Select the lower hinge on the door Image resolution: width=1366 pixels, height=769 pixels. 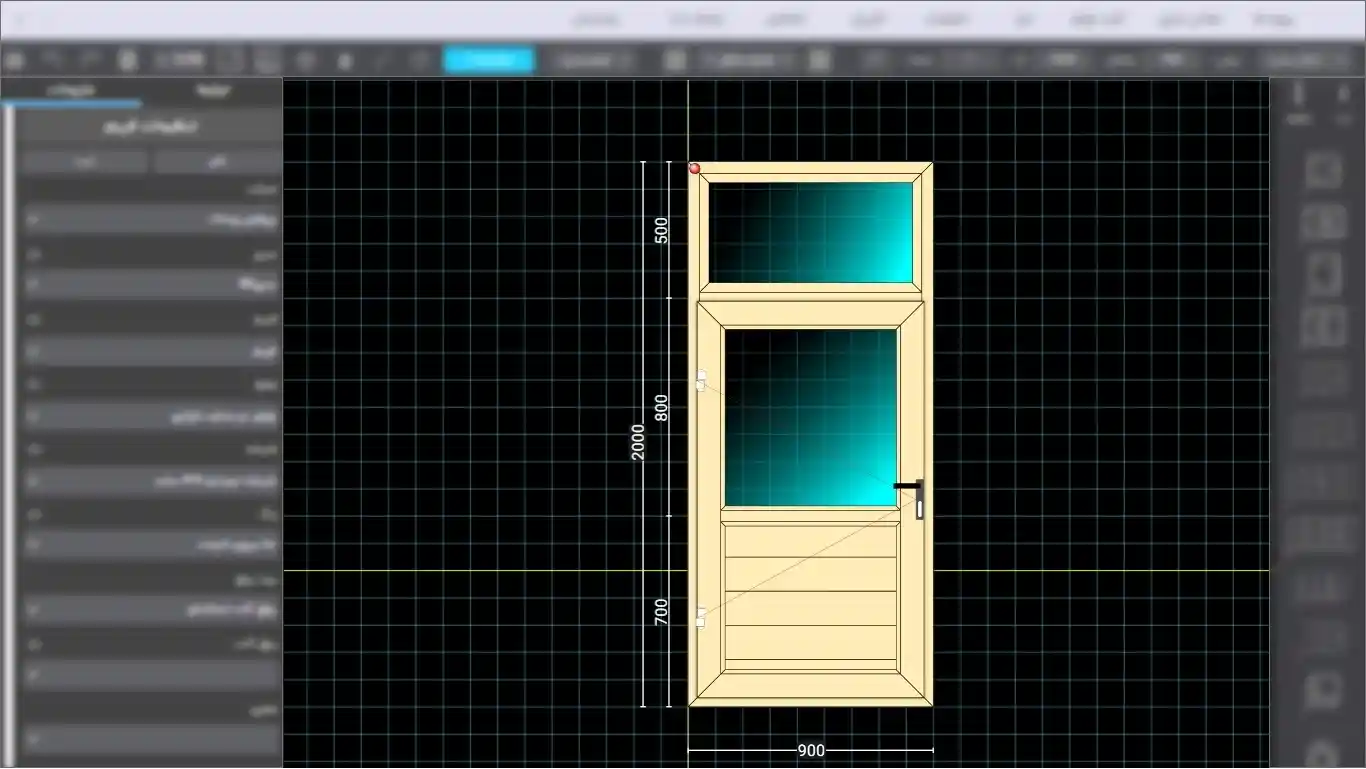[x=701, y=617]
